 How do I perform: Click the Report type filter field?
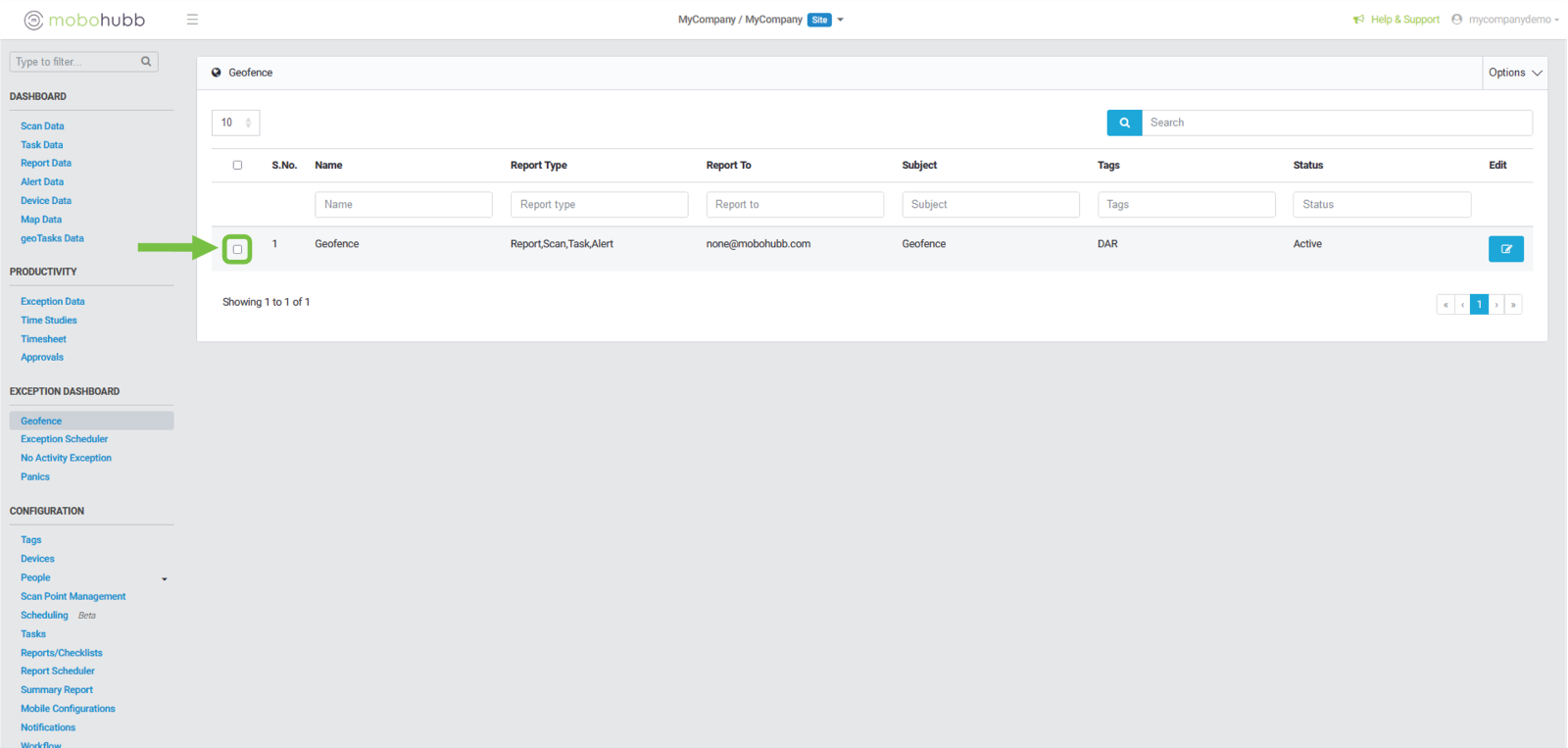point(599,204)
